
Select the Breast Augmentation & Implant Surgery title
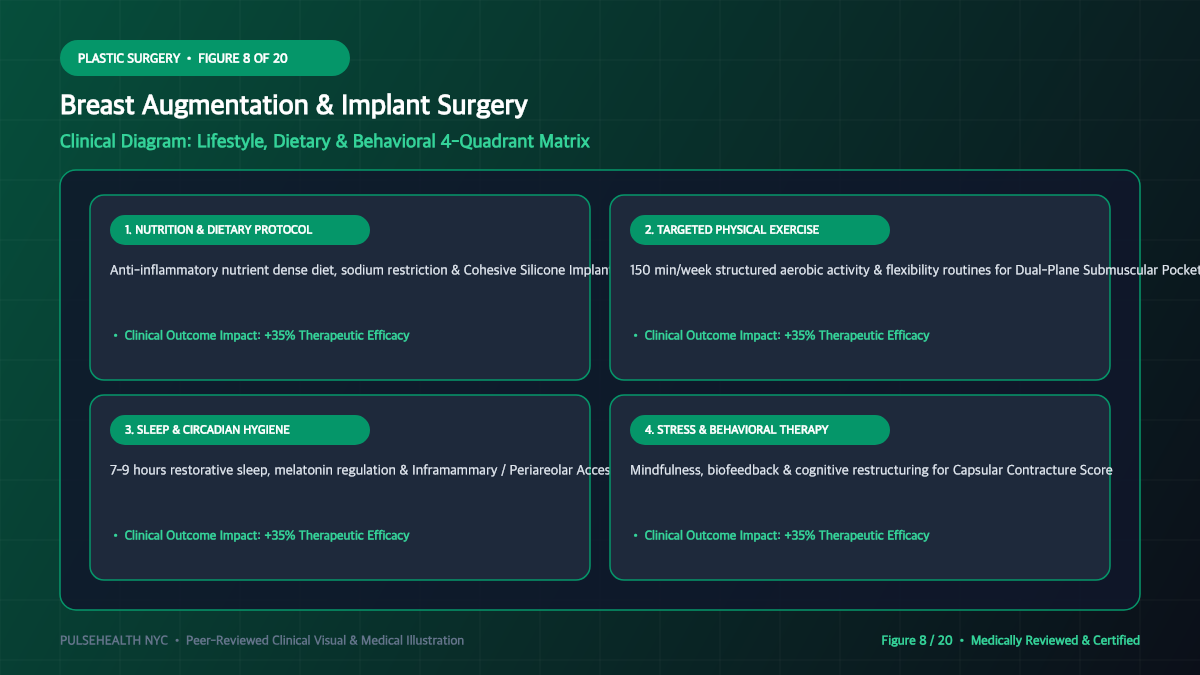(x=294, y=105)
